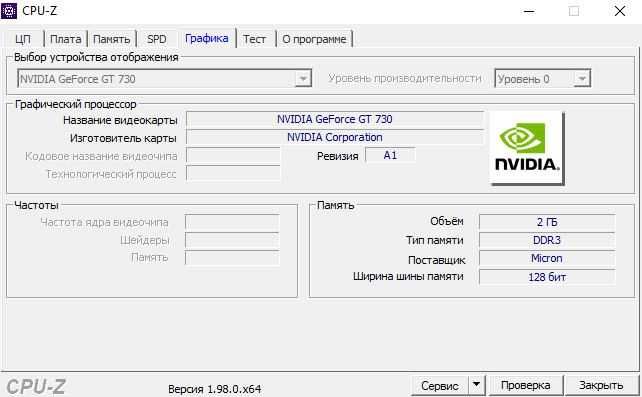Viewport: 642px width, 397px height.
Task: Click the Изготовитель карты label
Action: [123, 138]
